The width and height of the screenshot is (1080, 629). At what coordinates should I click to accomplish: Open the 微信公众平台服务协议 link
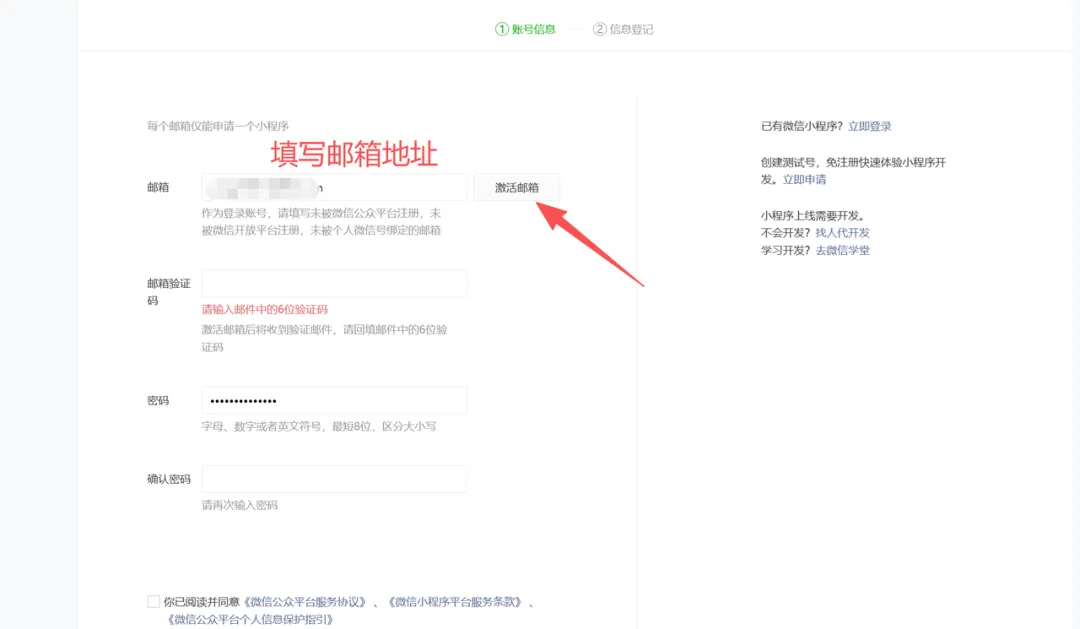[305, 601]
